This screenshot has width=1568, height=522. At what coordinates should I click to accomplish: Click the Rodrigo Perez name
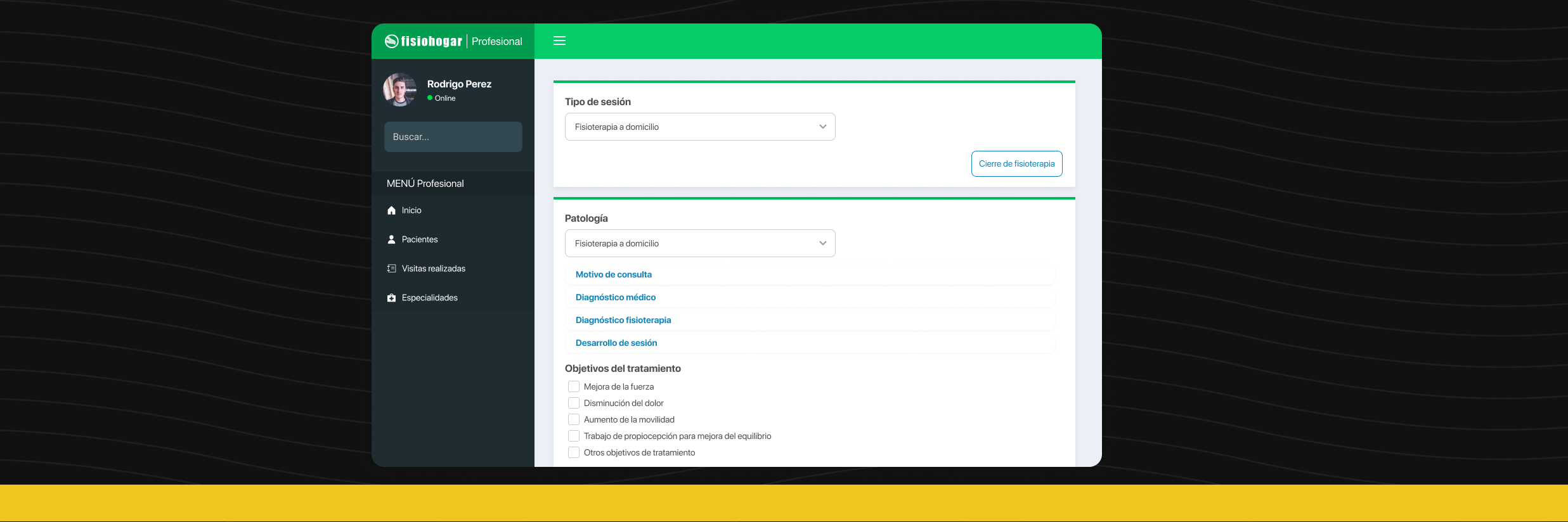coord(459,84)
